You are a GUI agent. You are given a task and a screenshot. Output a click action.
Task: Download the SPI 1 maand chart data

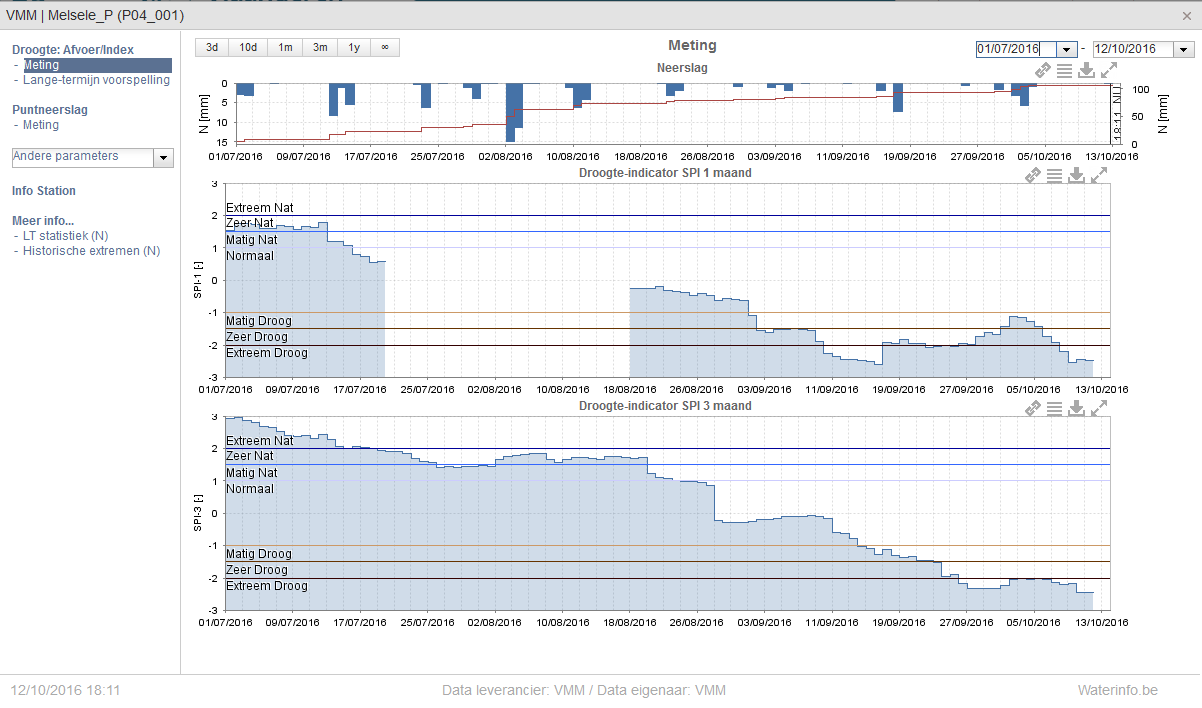(1076, 175)
